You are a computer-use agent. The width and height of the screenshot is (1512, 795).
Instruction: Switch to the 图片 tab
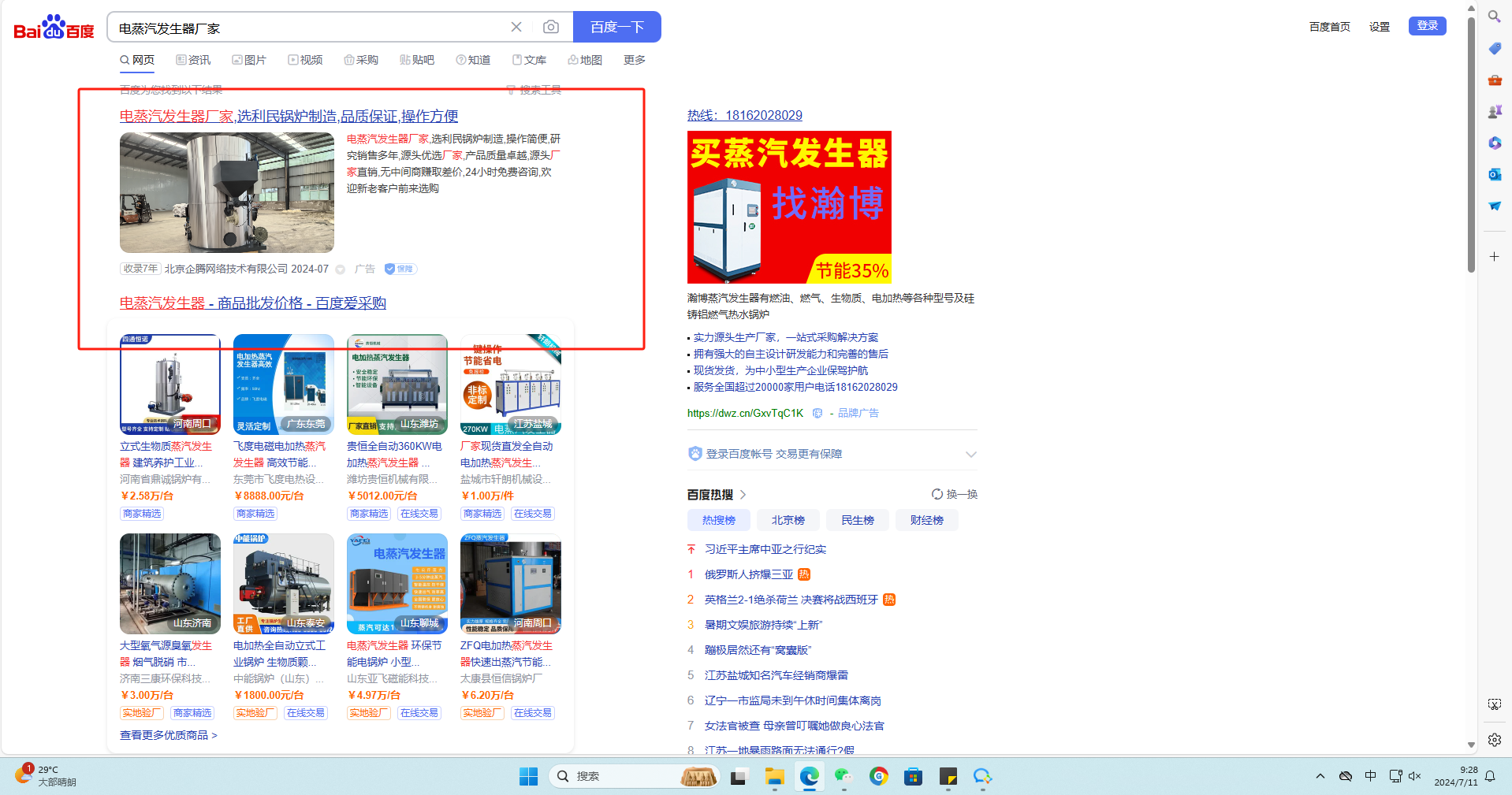[x=249, y=60]
